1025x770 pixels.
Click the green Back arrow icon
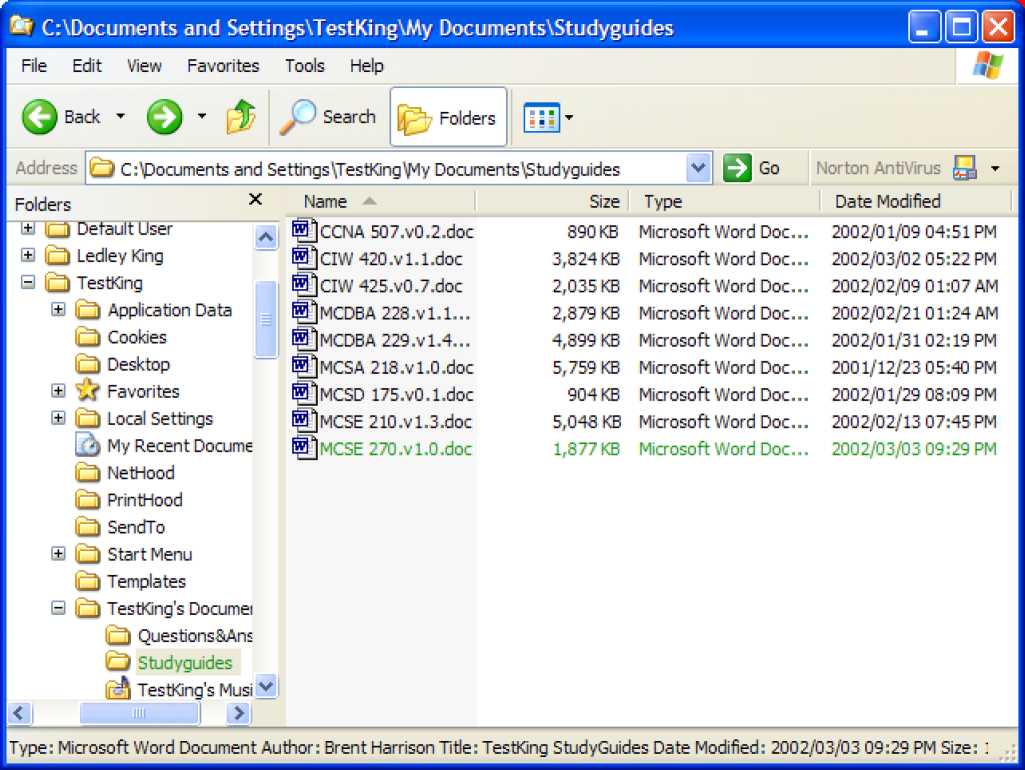[40, 117]
